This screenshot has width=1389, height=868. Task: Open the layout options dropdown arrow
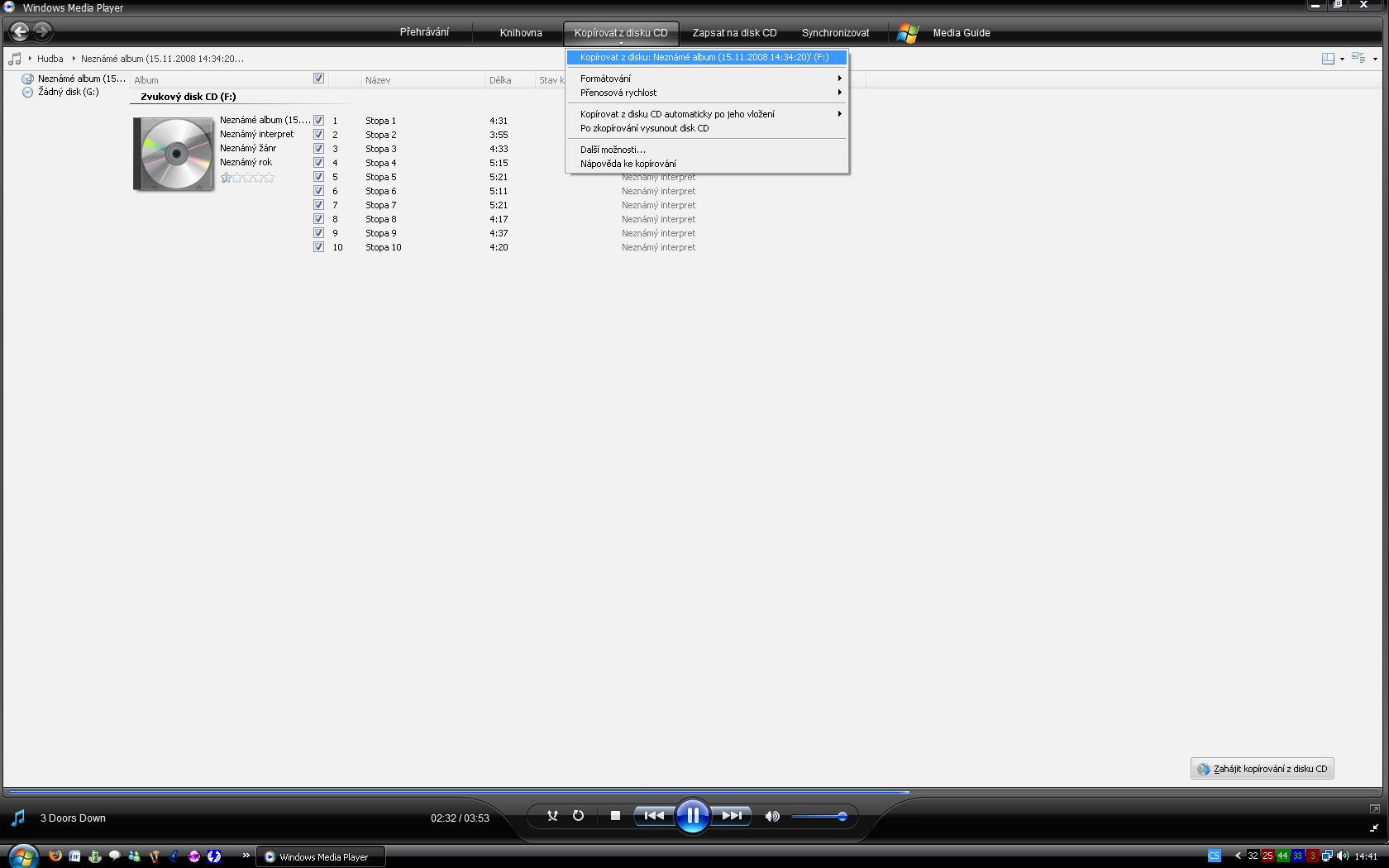pyautogui.click(x=1342, y=59)
